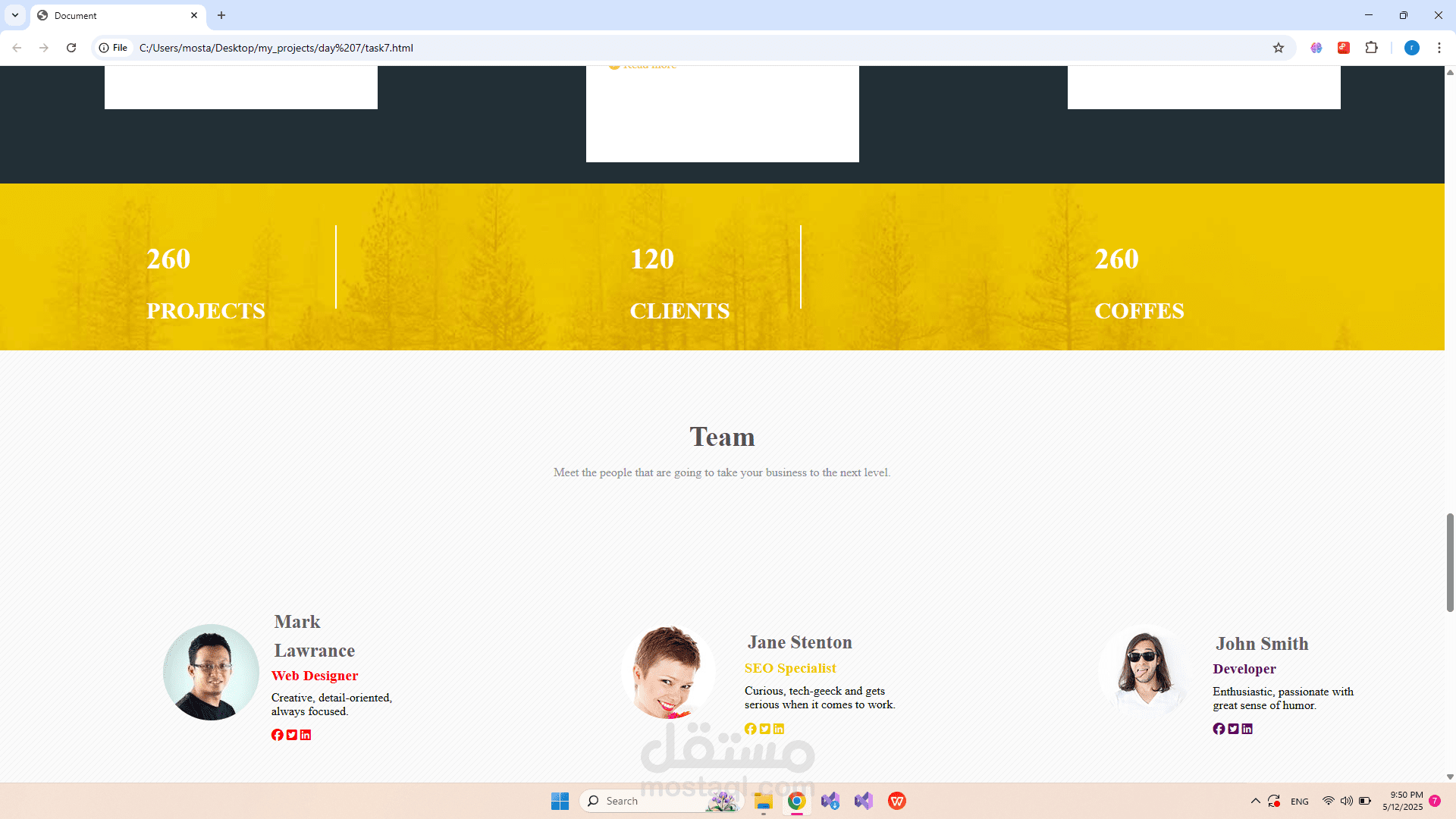Image resolution: width=1456 pixels, height=819 pixels.
Task: Click the John Smith name heading
Action: [1262, 644]
